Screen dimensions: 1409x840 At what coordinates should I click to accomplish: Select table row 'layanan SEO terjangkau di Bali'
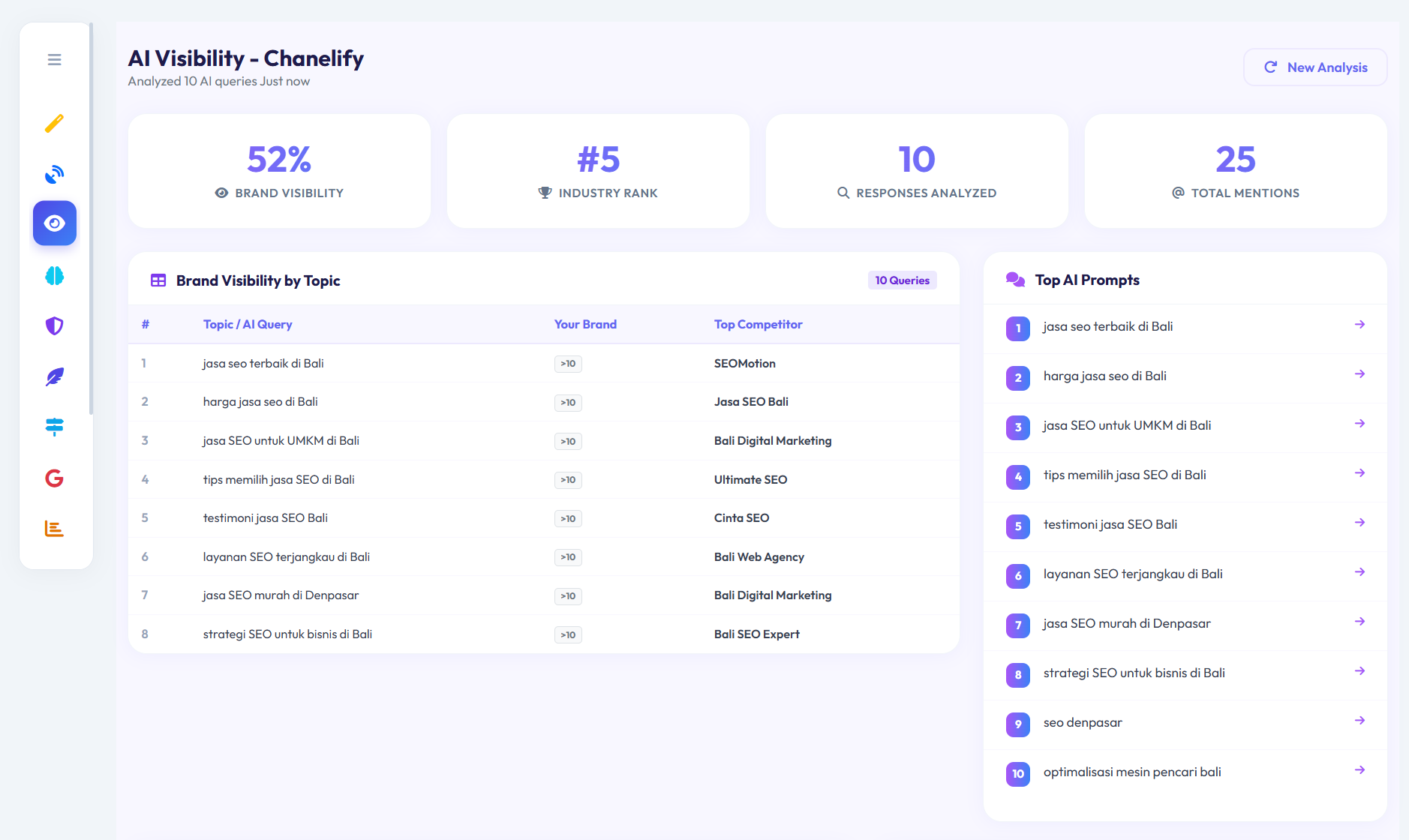[544, 556]
